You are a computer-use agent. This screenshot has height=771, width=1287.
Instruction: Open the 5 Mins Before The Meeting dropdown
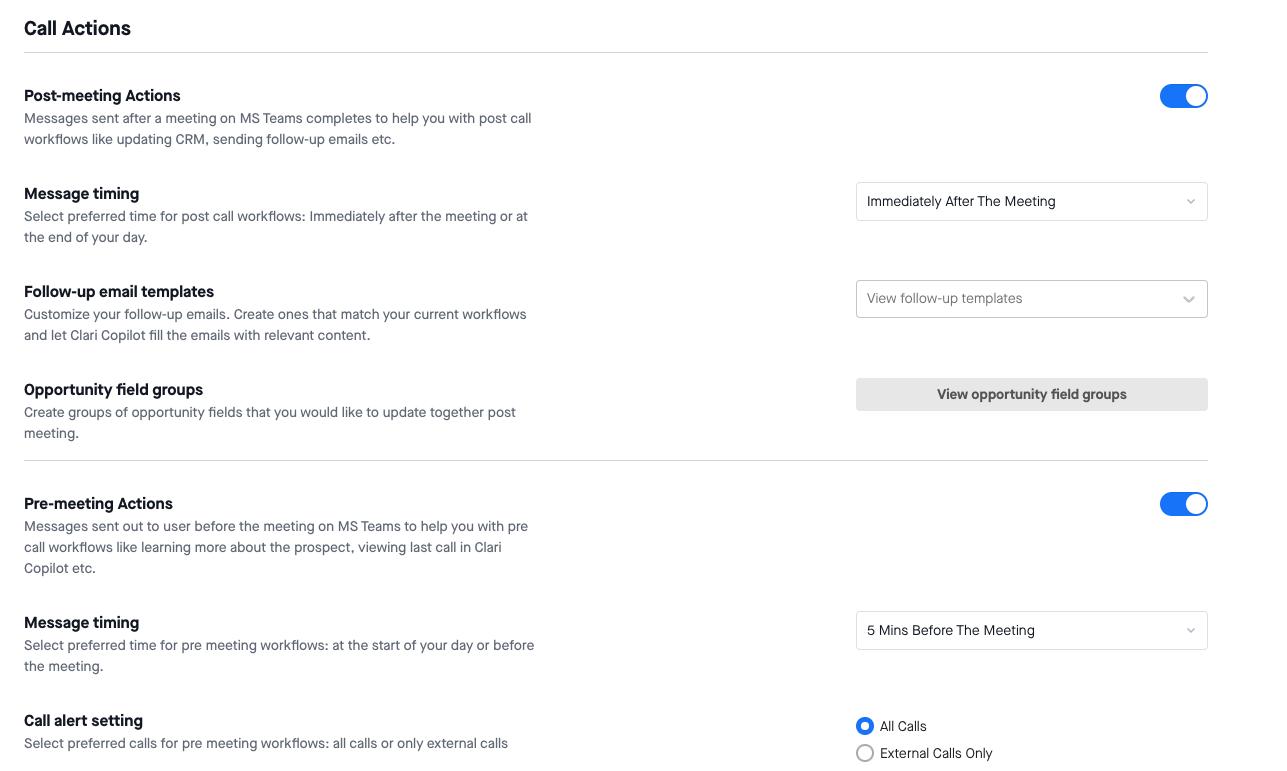tap(1031, 630)
